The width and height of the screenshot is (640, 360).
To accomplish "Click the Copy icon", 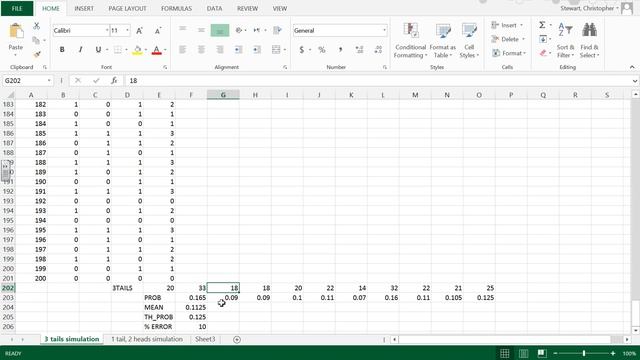I will (x=36, y=40).
